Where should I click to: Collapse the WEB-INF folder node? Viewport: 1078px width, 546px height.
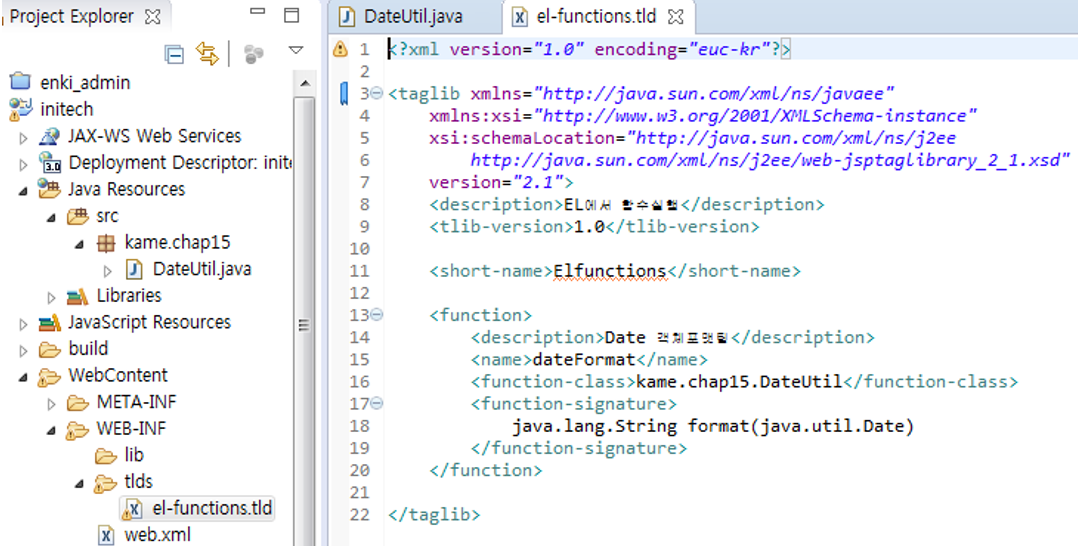[52, 430]
